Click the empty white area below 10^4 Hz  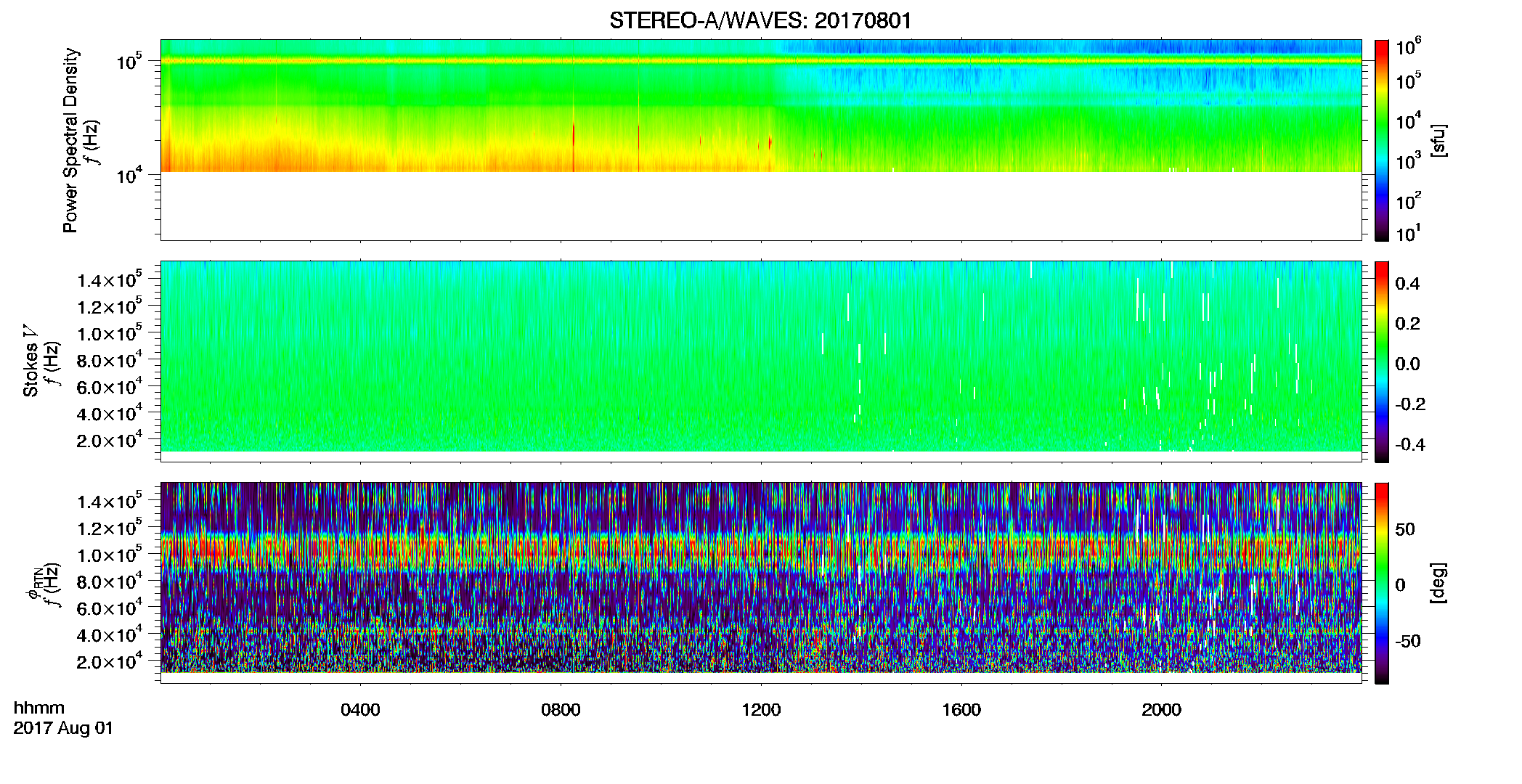click(761, 206)
